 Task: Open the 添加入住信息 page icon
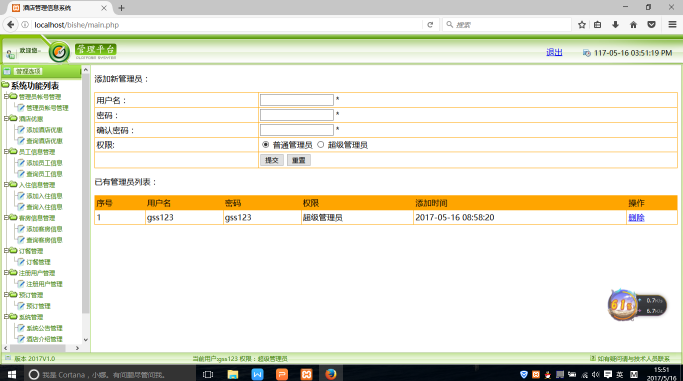(x=20, y=196)
